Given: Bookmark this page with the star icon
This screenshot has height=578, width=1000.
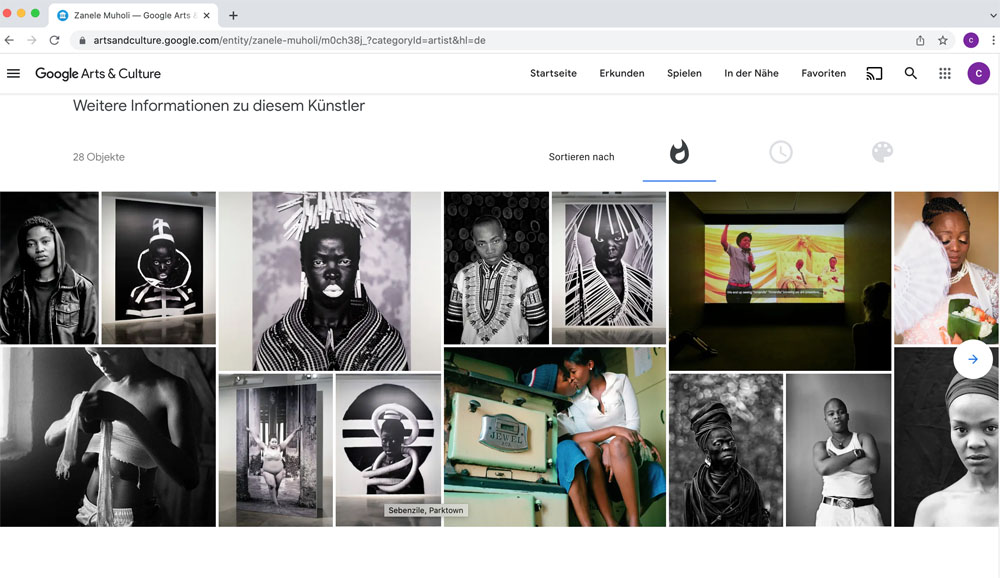Looking at the screenshot, I should pyautogui.click(x=943, y=40).
